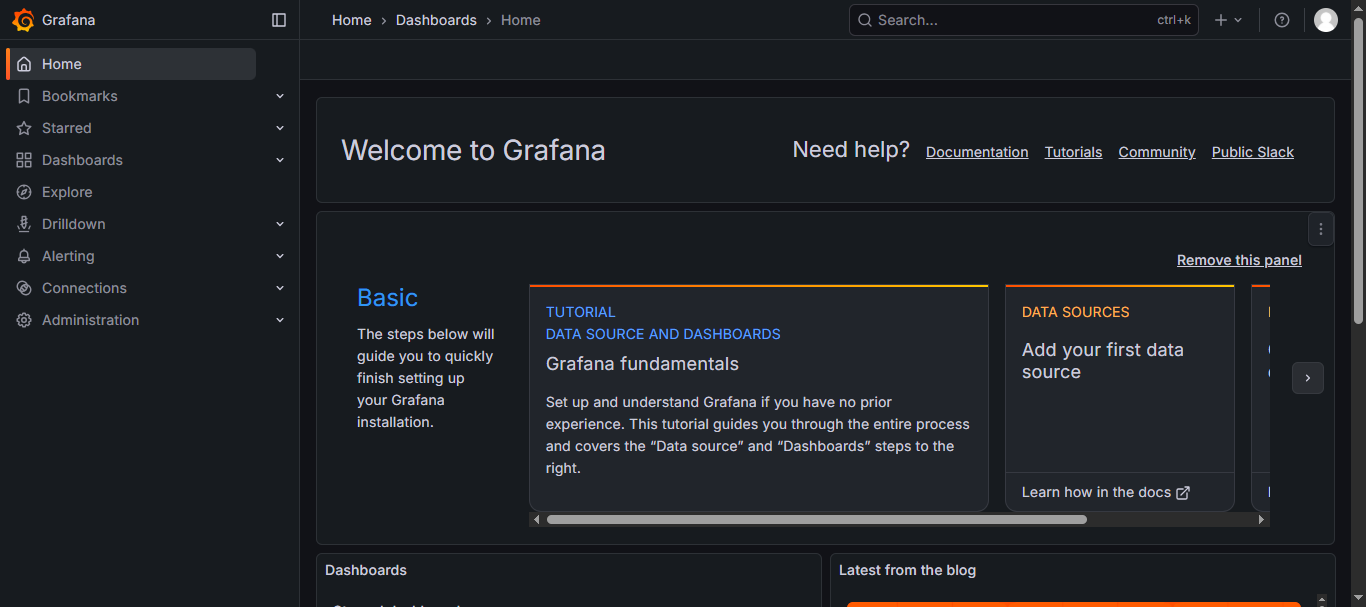This screenshot has width=1366, height=607.
Task: Click the DATA SOURCES label
Action: 1075,312
